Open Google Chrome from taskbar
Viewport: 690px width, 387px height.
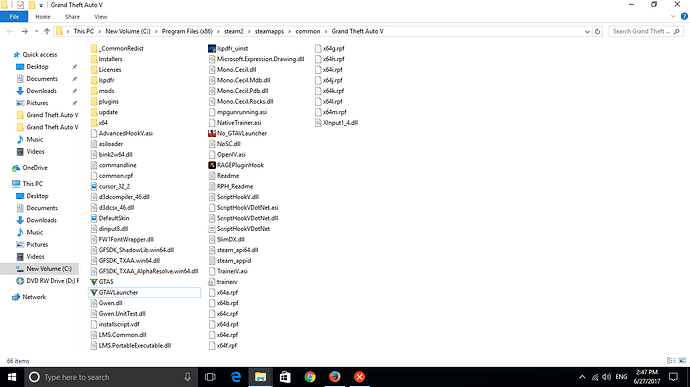(310, 377)
